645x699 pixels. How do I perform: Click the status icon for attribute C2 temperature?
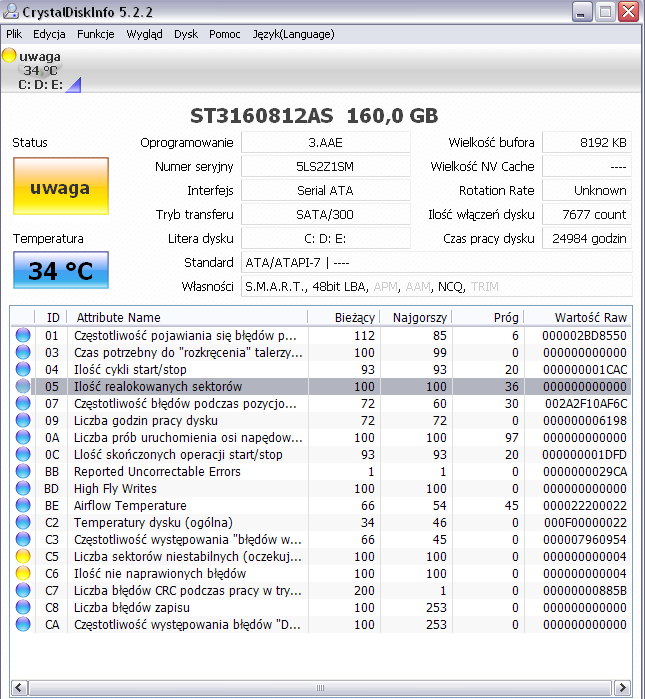(23, 522)
